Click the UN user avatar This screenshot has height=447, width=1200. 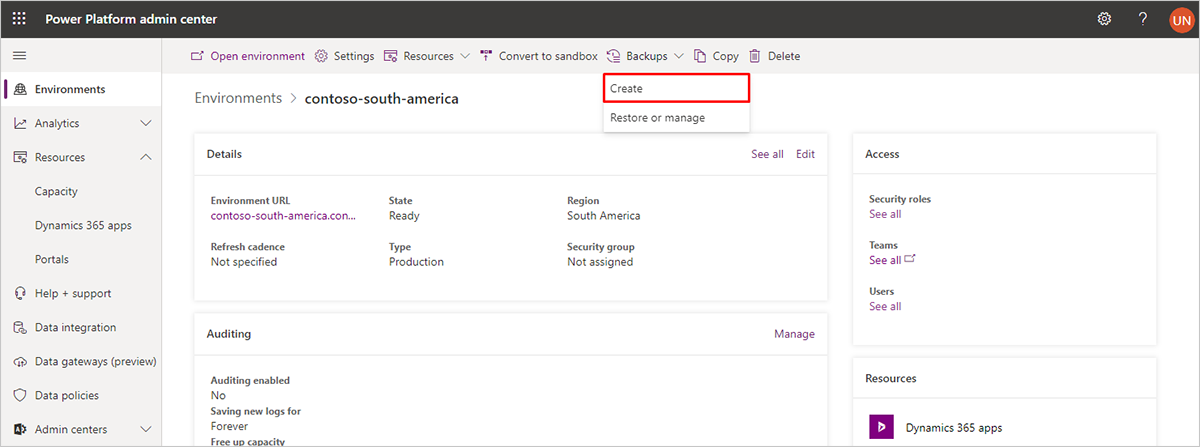point(1180,20)
